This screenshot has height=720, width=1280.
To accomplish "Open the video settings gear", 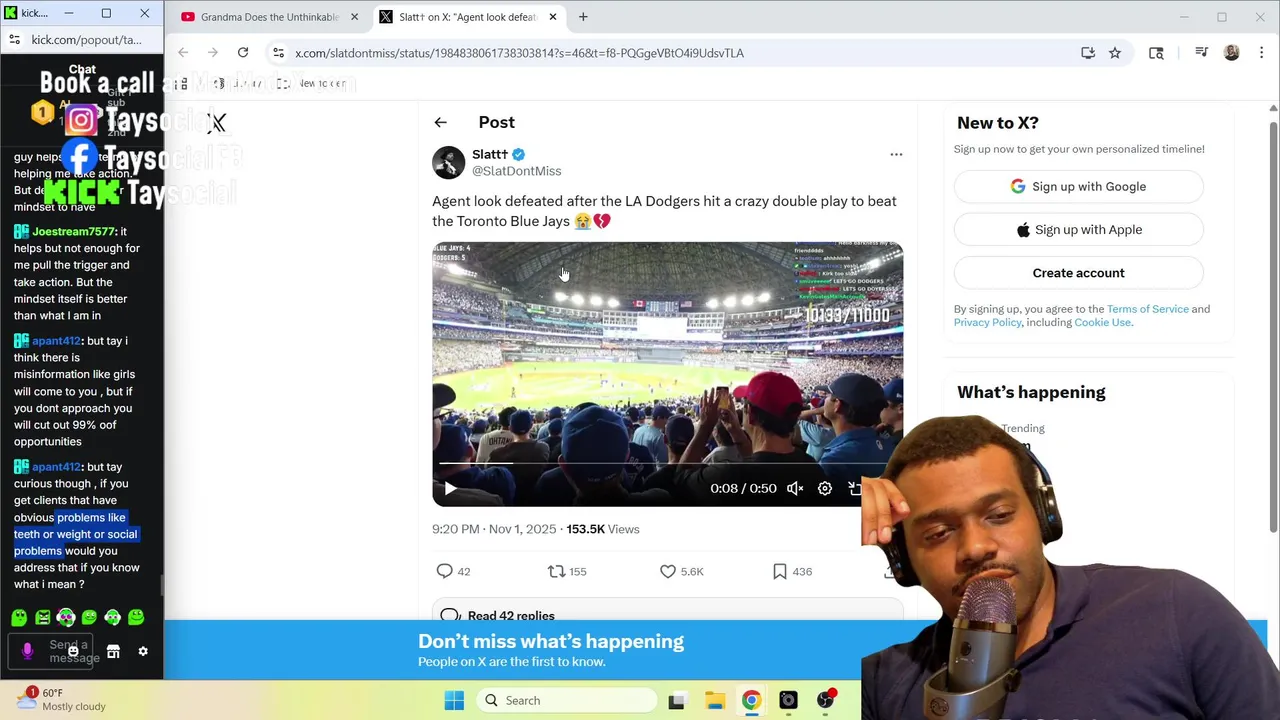I will (x=825, y=488).
